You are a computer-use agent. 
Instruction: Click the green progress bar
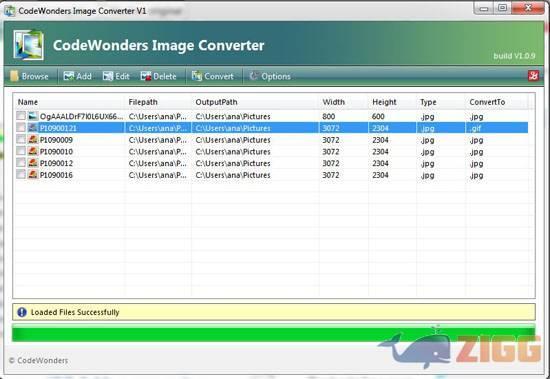(x=274, y=333)
